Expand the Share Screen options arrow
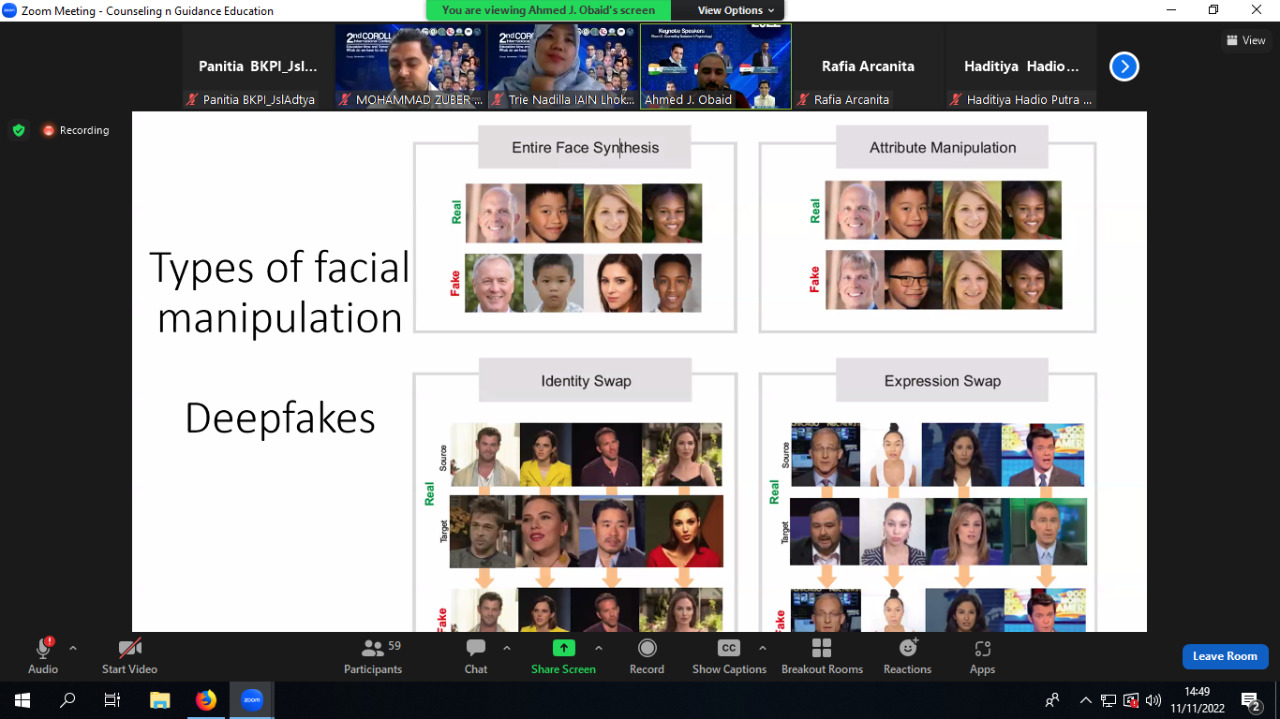Image resolution: width=1280 pixels, height=719 pixels. pos(598,648)
